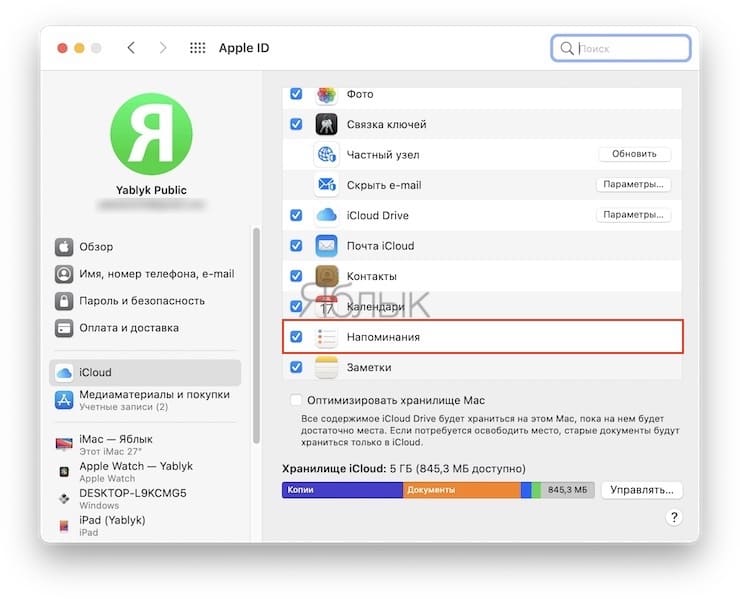This screenshot has height=599, width=740.
Task: Click the iCloud Drive cloud icon
Action: [x=326, y=215]
